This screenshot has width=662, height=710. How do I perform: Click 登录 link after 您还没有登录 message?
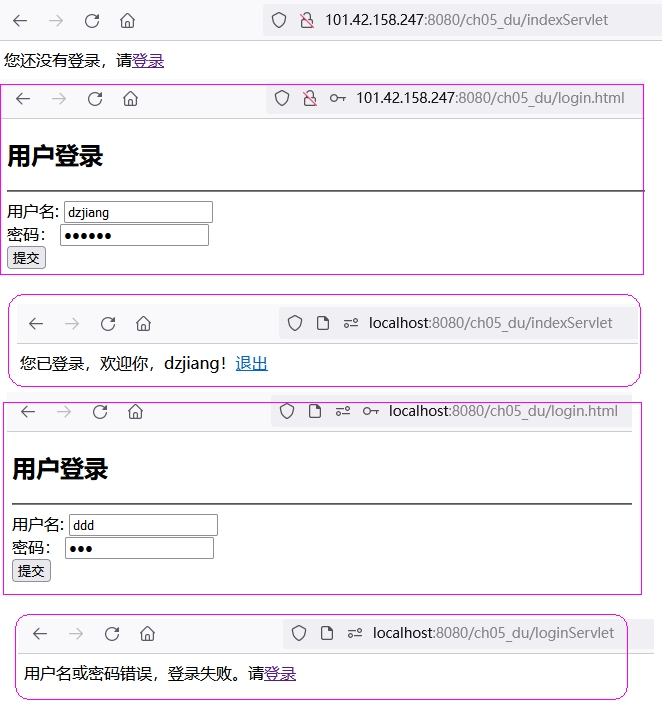coord(148,61)
